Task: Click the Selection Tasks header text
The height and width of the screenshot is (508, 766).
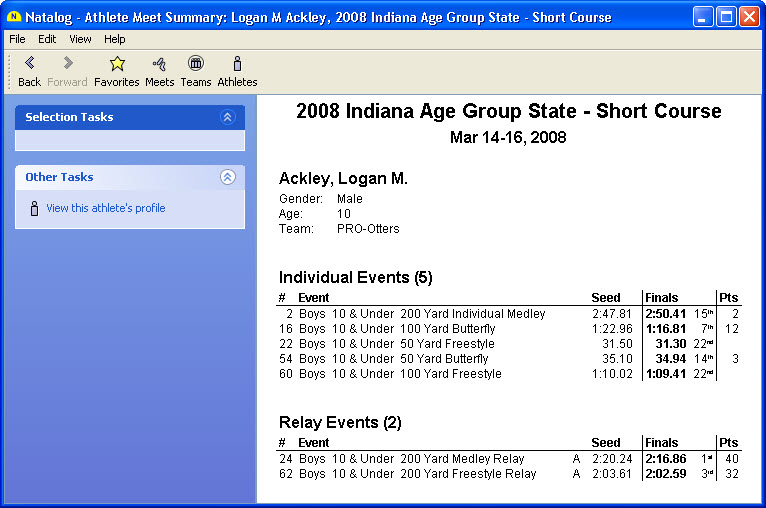Action: tap(69, 117)
